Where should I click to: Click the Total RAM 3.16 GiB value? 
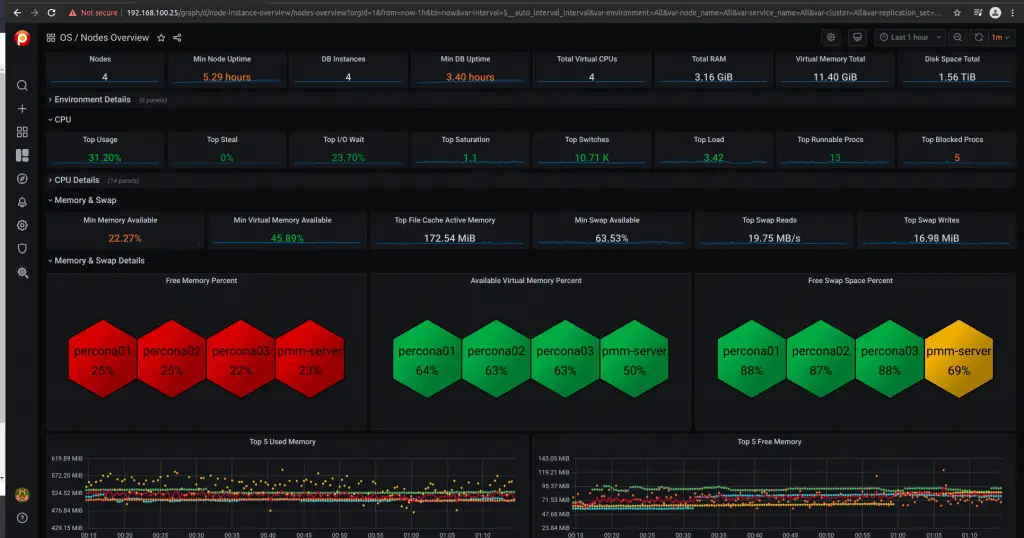coord(713,77)
